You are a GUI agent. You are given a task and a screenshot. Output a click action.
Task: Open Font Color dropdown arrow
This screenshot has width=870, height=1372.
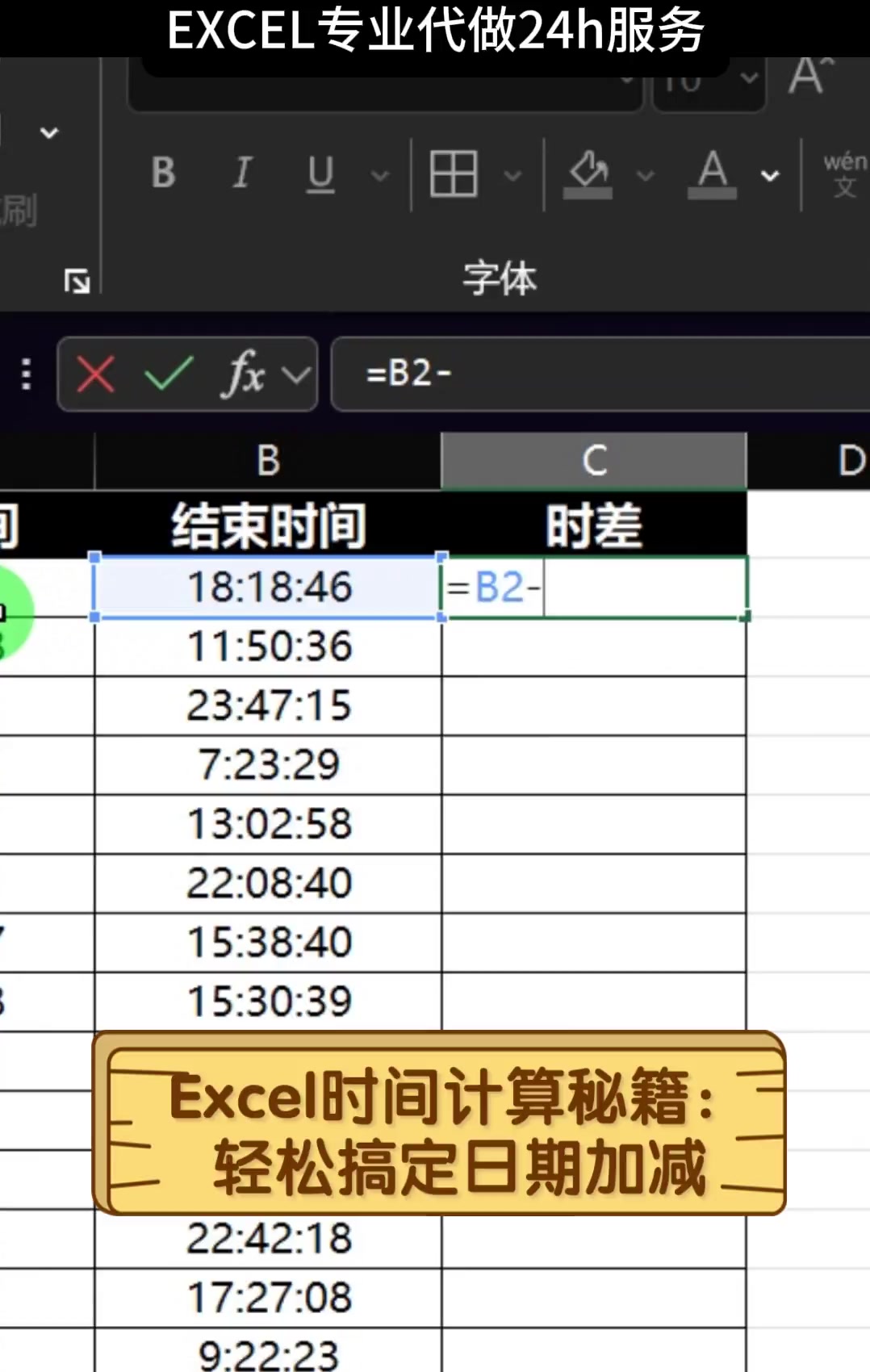[x=771, y=174]
